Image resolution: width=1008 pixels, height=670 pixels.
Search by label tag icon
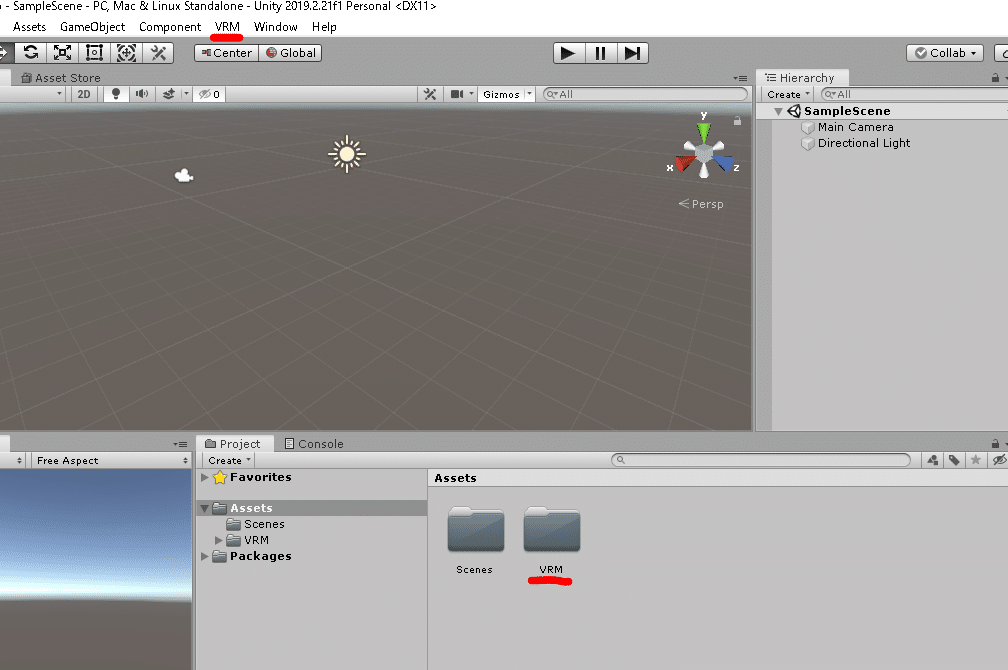[x=954, y=460]
